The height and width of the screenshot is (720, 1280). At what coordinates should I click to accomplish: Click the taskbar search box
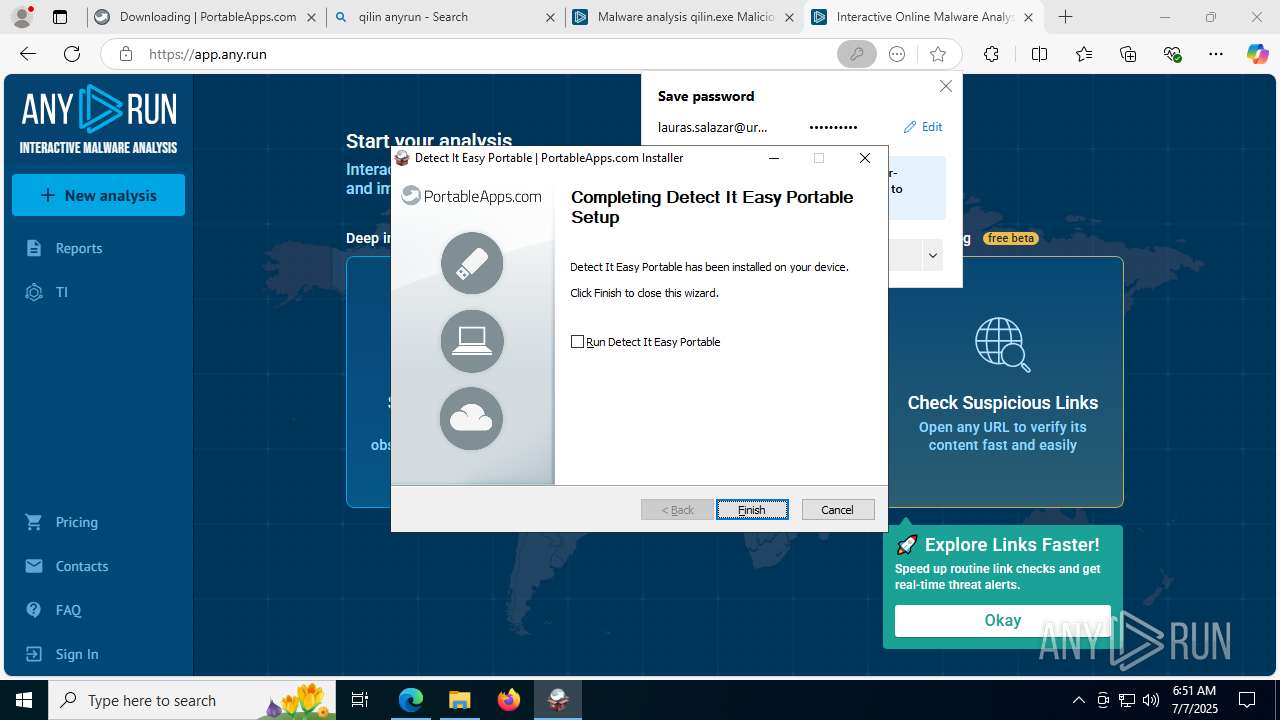[192, 700]
